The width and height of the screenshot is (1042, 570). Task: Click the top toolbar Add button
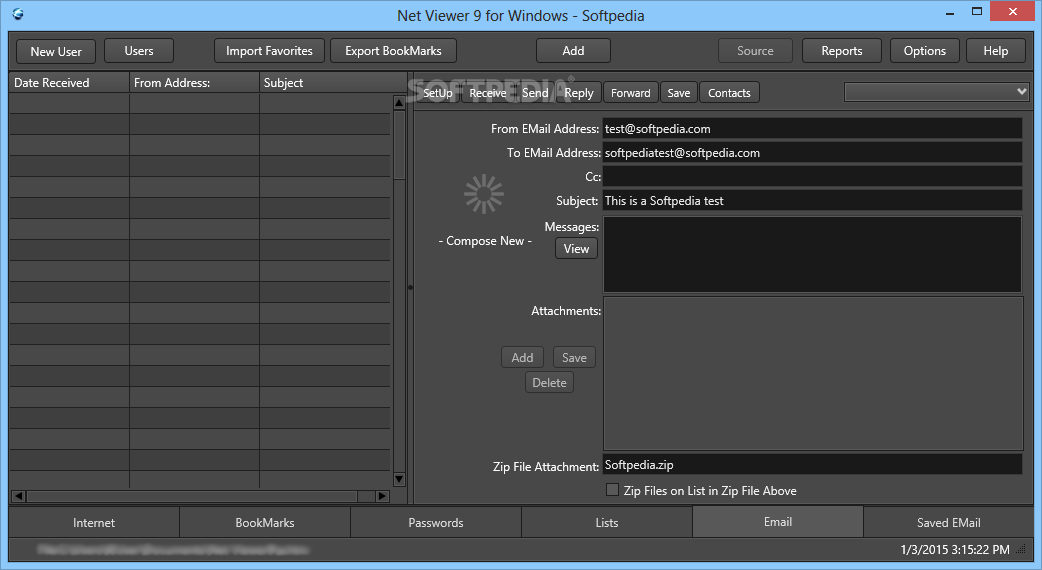coord(573,50)
